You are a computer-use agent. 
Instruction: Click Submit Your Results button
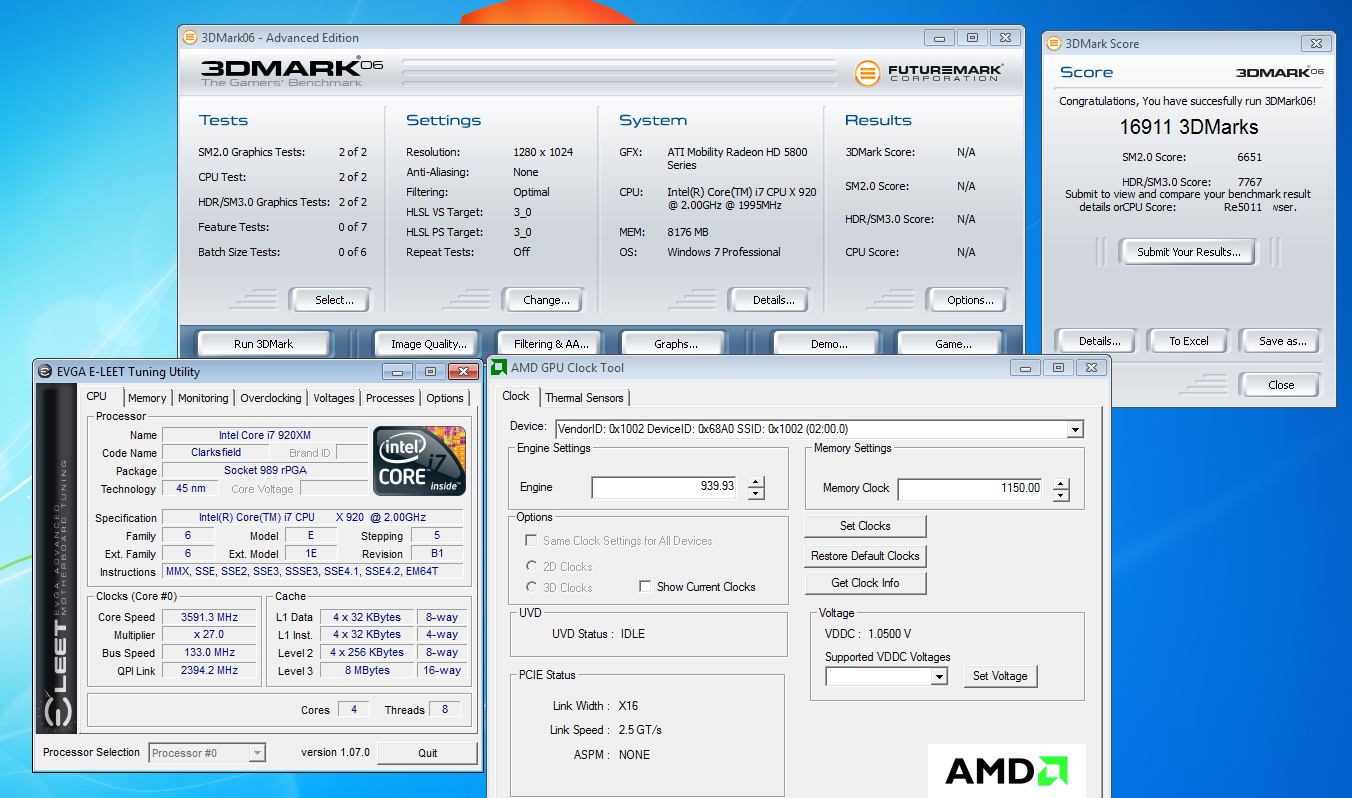tap(1189, 252)
